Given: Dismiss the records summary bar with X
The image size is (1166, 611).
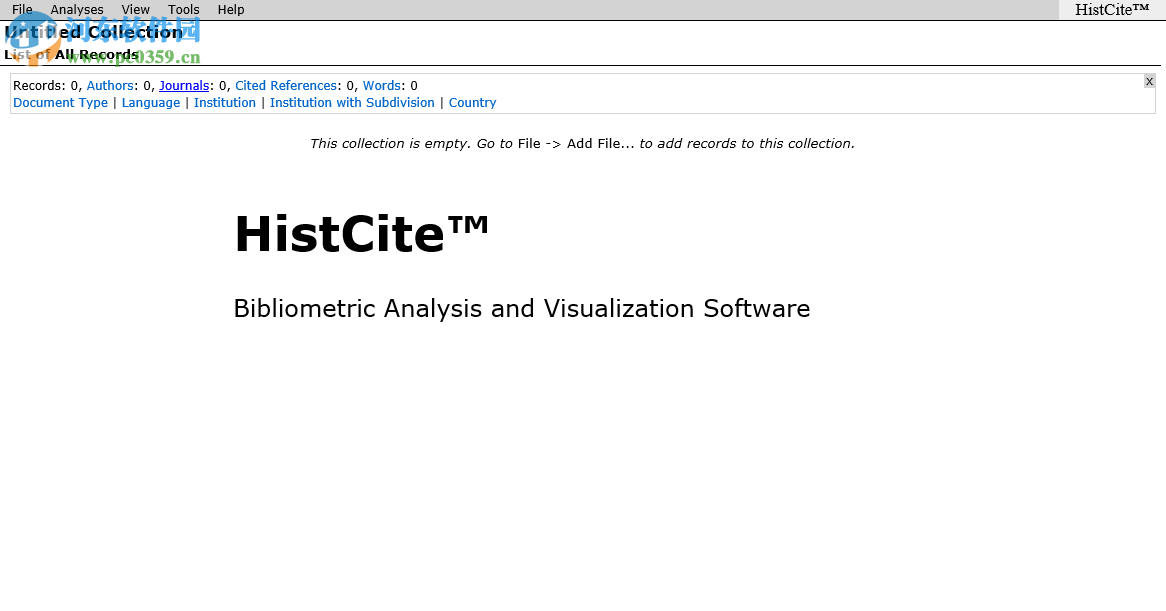Looking at the screenshot, I should (x=1149, y=81).
